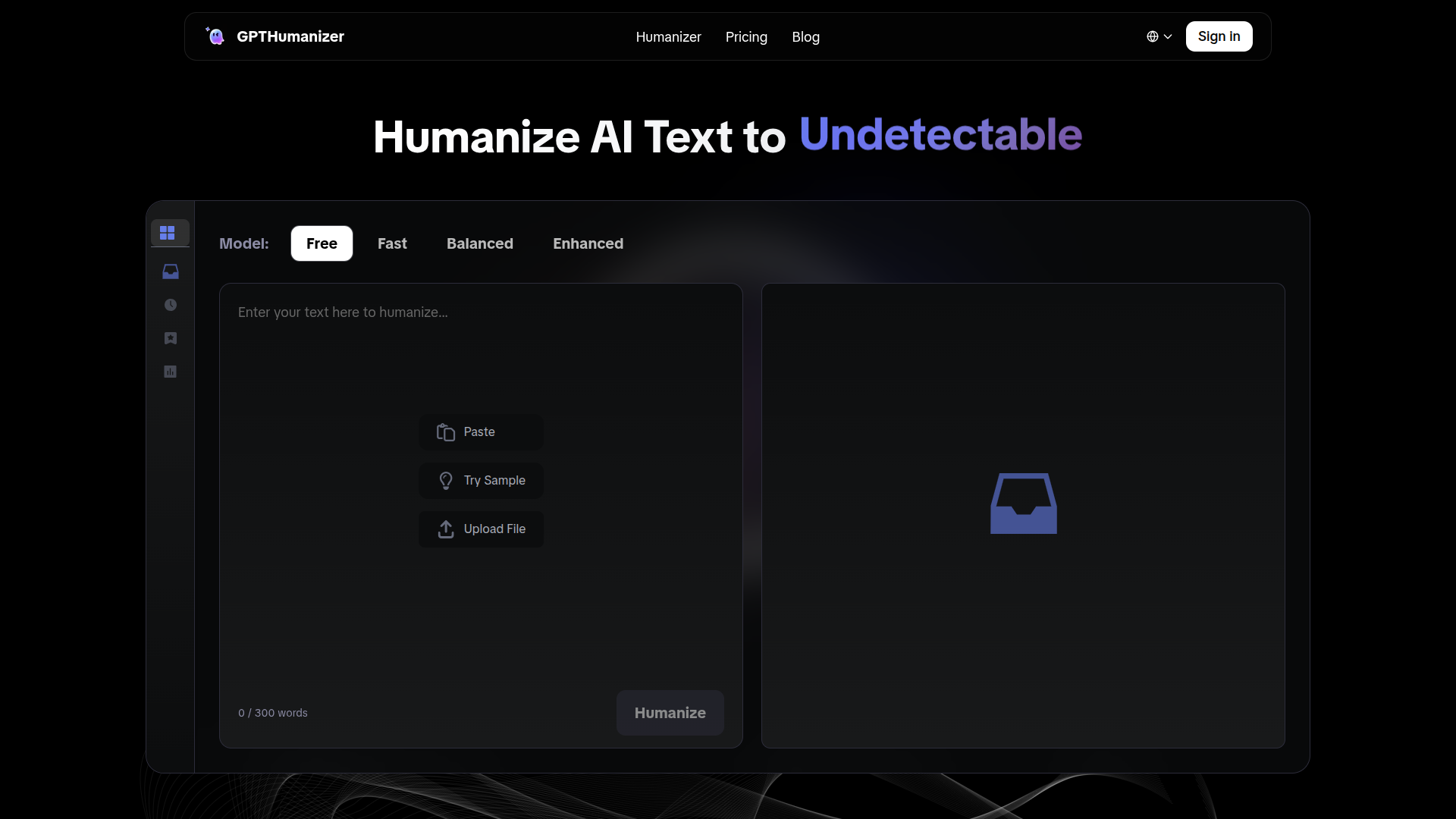The width and height of the screenshot is (1456, 819).
Task: Click the Humanize button
Action: tap(670, 713)
